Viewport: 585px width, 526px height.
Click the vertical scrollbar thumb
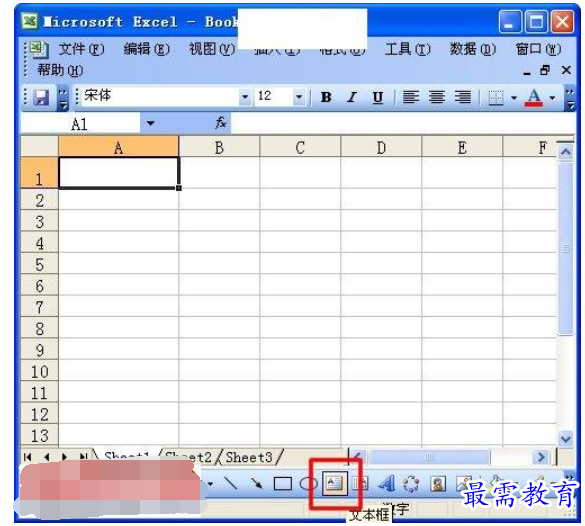(x=566, y=248)
